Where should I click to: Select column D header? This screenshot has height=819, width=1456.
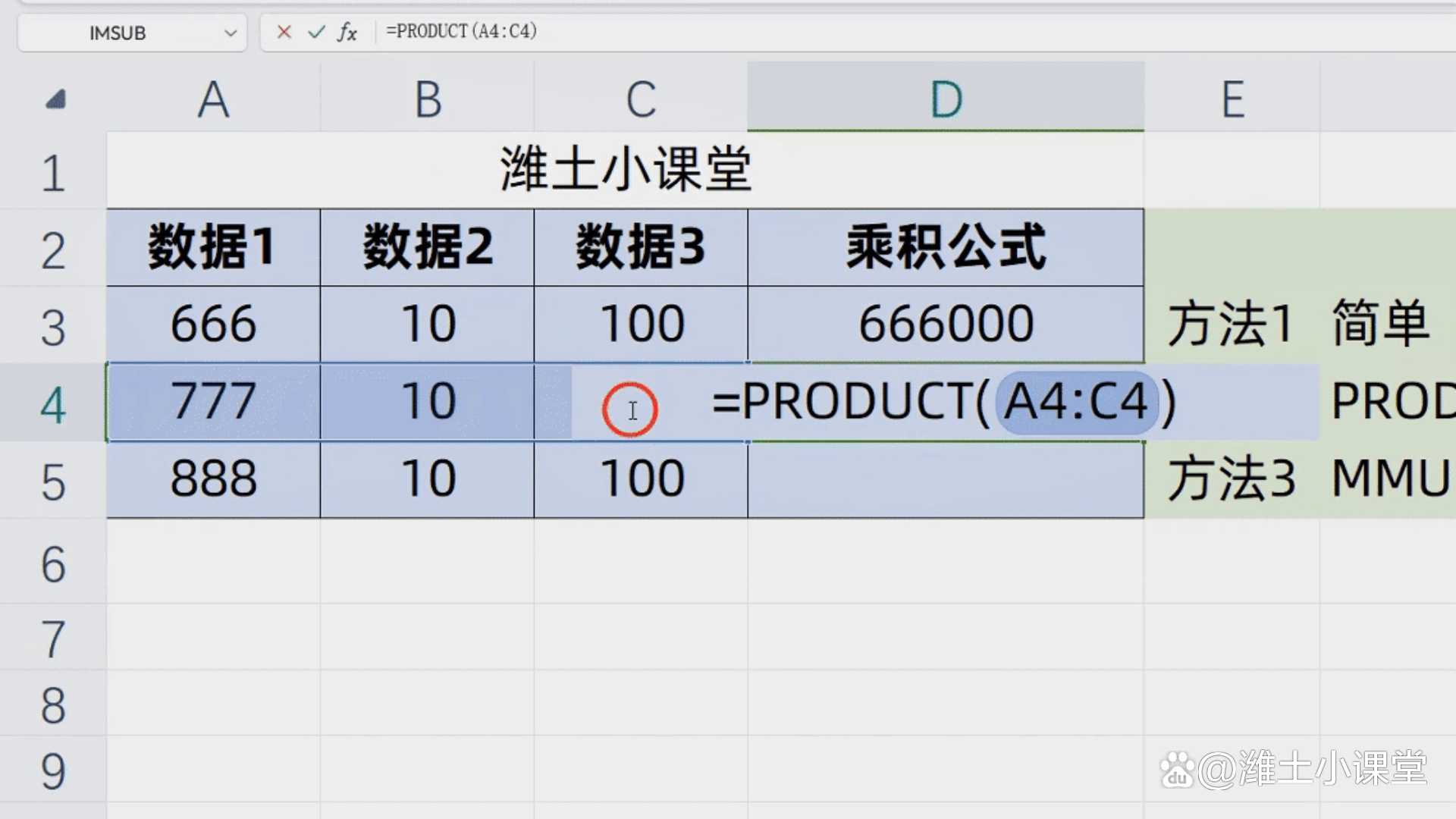(946, 97)
